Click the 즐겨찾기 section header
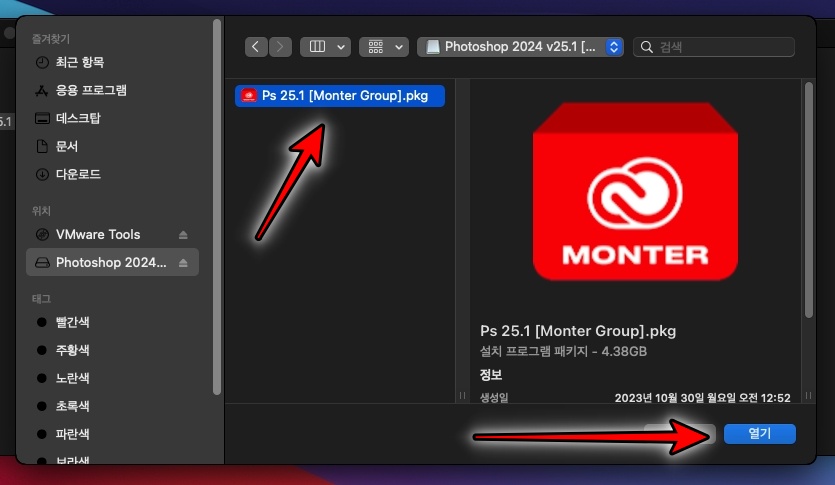Image resolution: width=835 pixels, height=485 pixels. (x=51, y=38)
